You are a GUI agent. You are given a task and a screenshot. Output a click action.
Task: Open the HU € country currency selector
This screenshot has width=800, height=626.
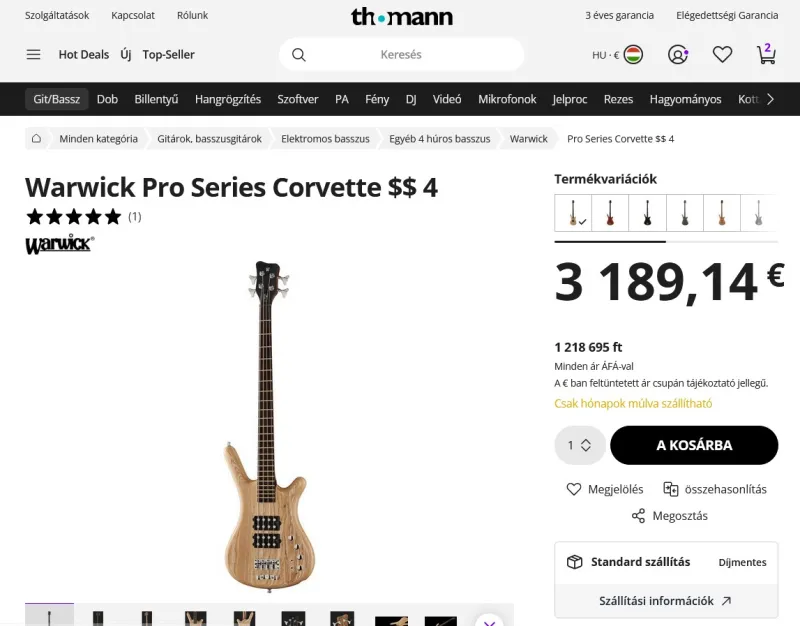pos(616,55)
